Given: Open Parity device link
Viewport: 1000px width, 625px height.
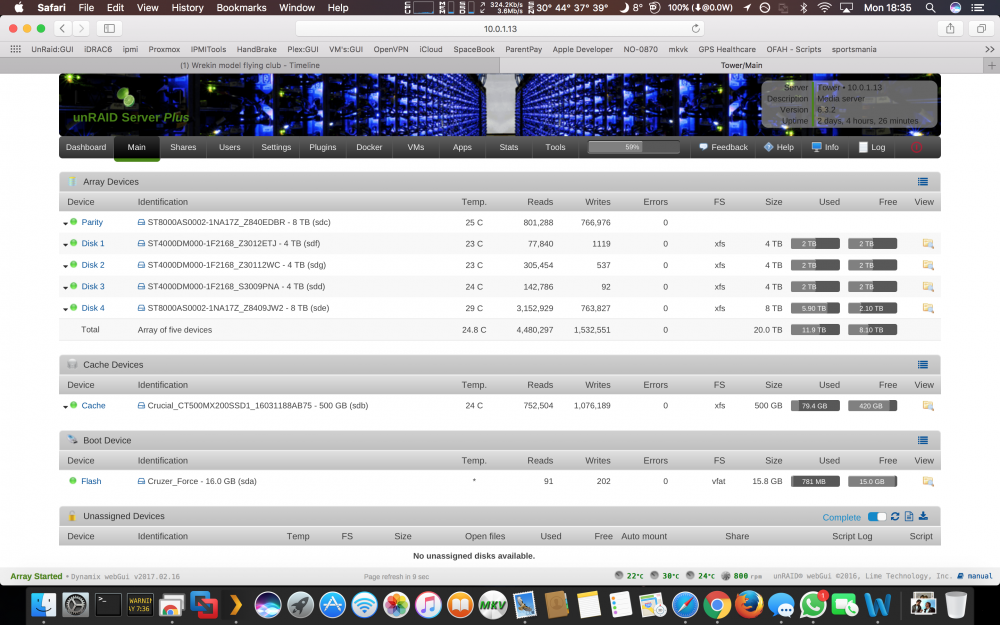Looking at the screenshot, I should click(x=92, y=223).
